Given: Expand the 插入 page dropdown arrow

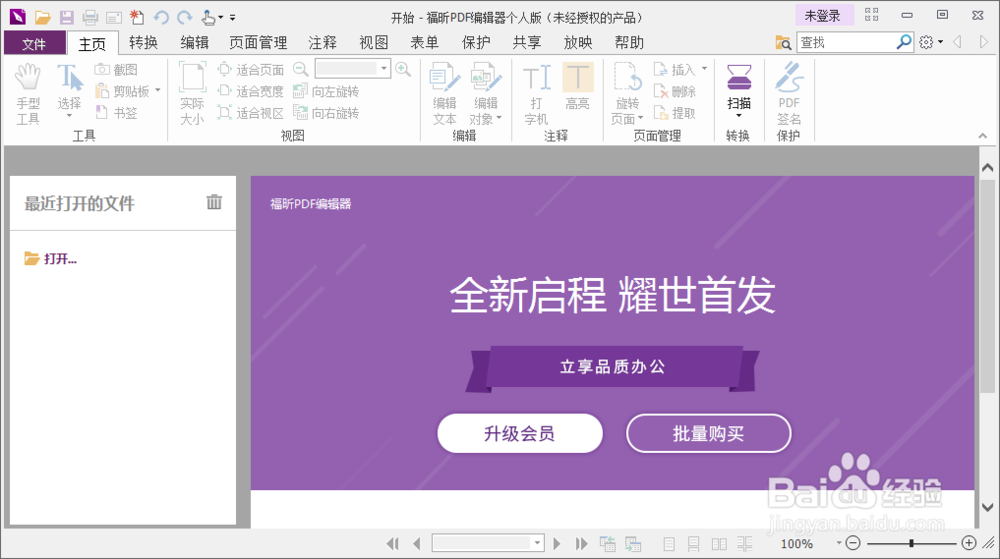Looking at the screenshot, I should [704, 68].
